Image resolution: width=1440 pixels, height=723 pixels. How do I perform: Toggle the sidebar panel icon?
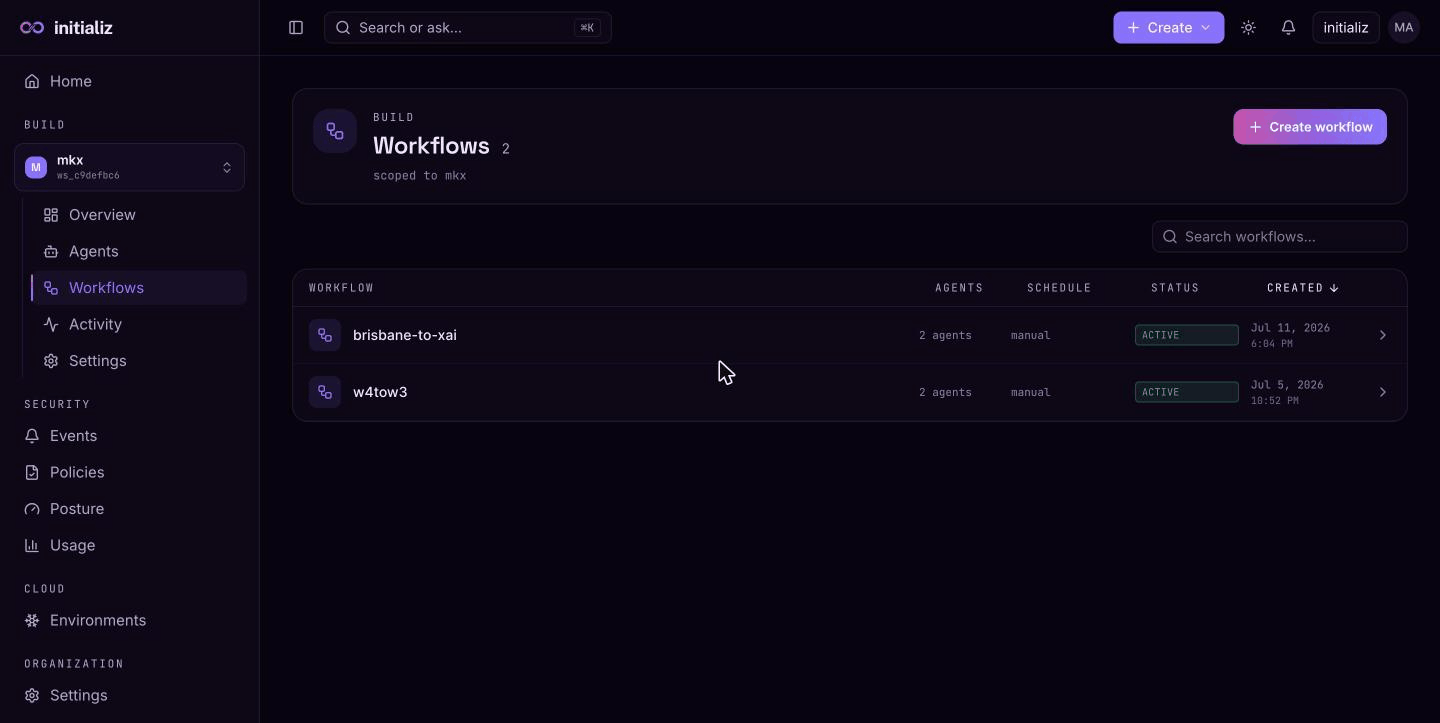(296, 28)
